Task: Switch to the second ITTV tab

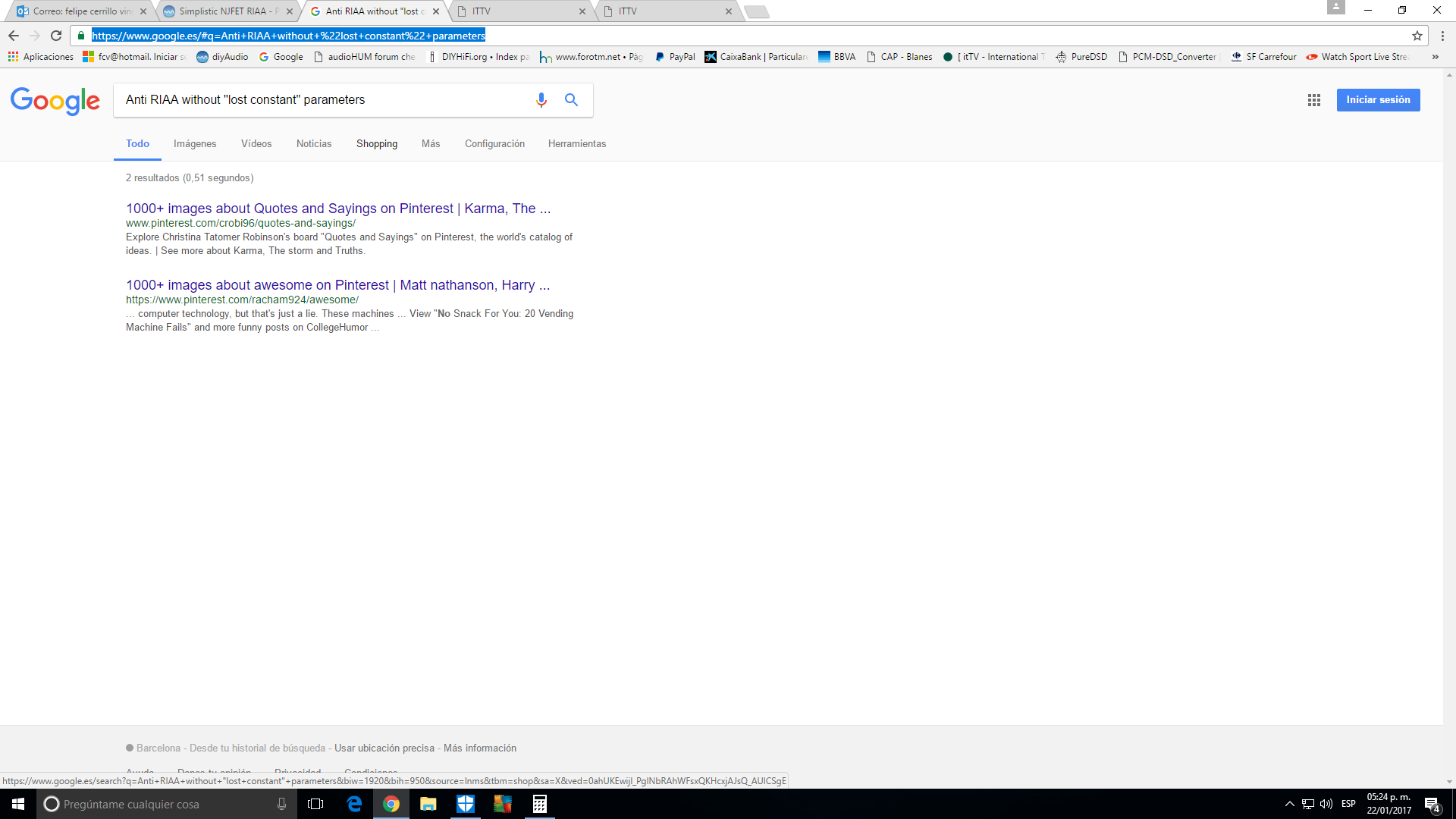Action: 669,11
